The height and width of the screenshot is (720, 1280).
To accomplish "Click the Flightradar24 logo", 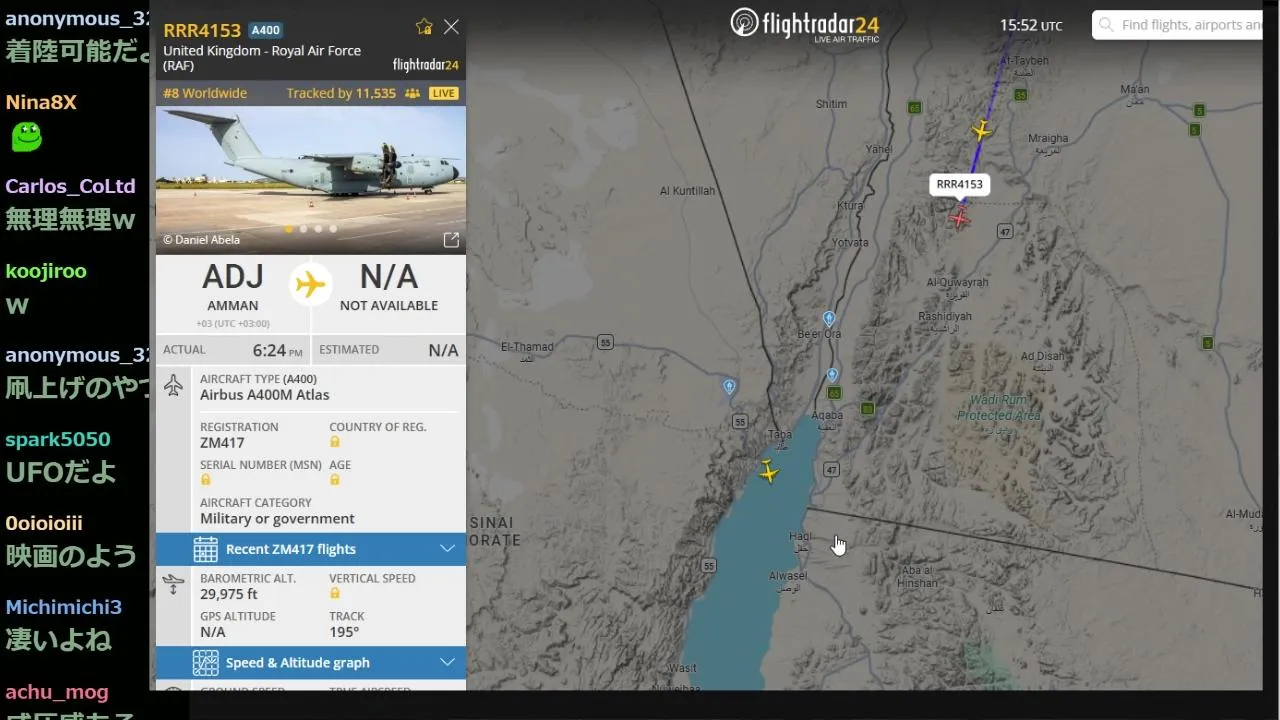I will [805, 23].
